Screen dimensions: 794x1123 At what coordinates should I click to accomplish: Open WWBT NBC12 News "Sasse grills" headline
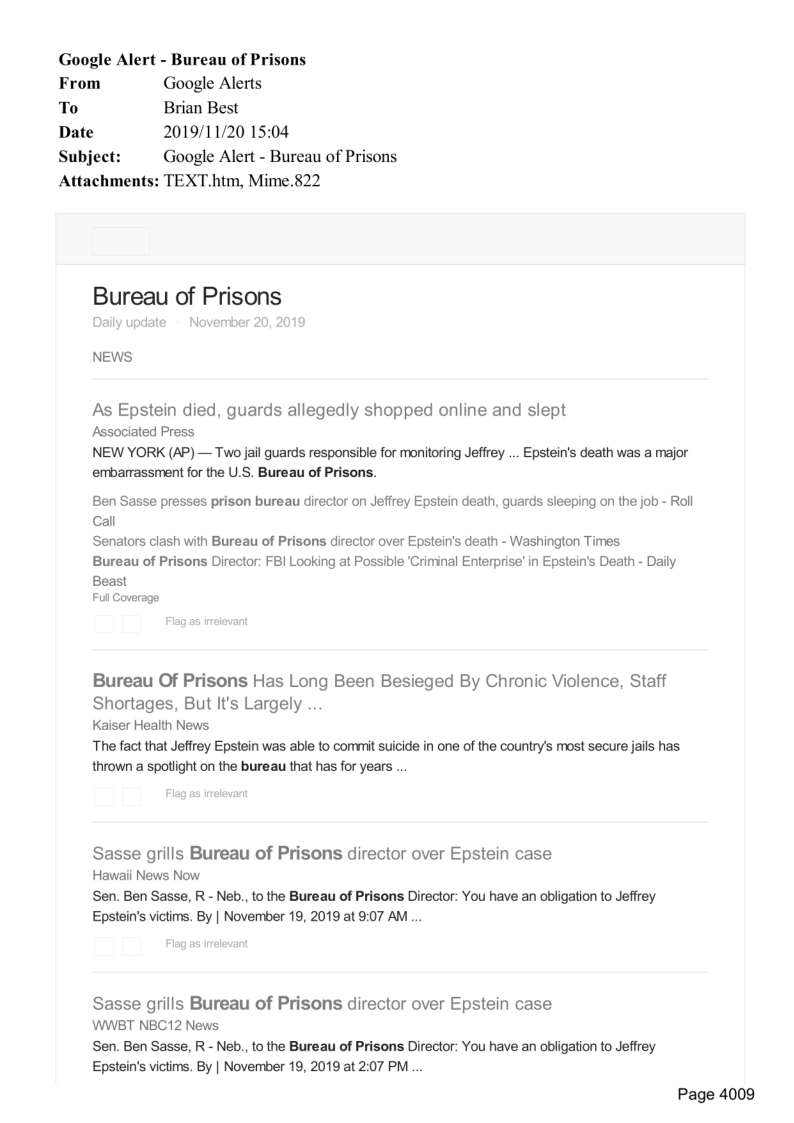point(322,1004)
